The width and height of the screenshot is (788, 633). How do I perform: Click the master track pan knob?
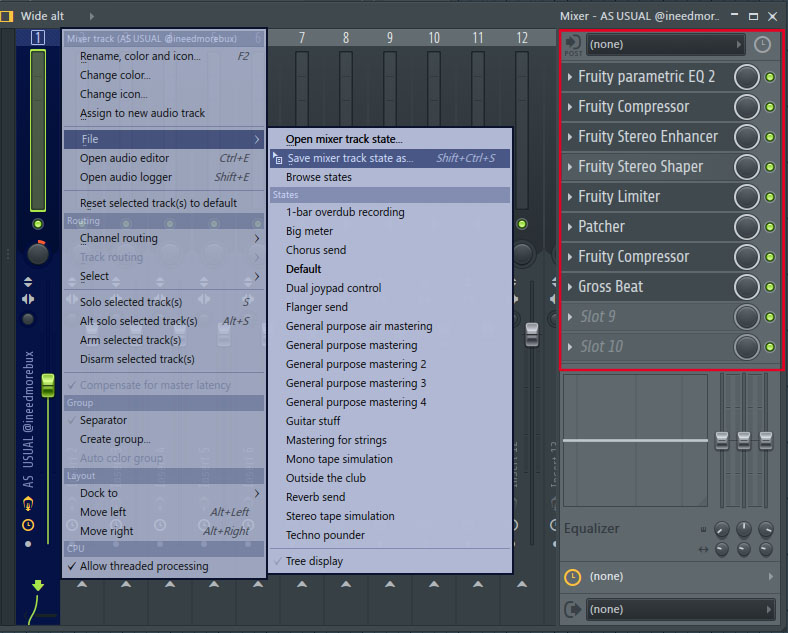[x=38, y=253]
